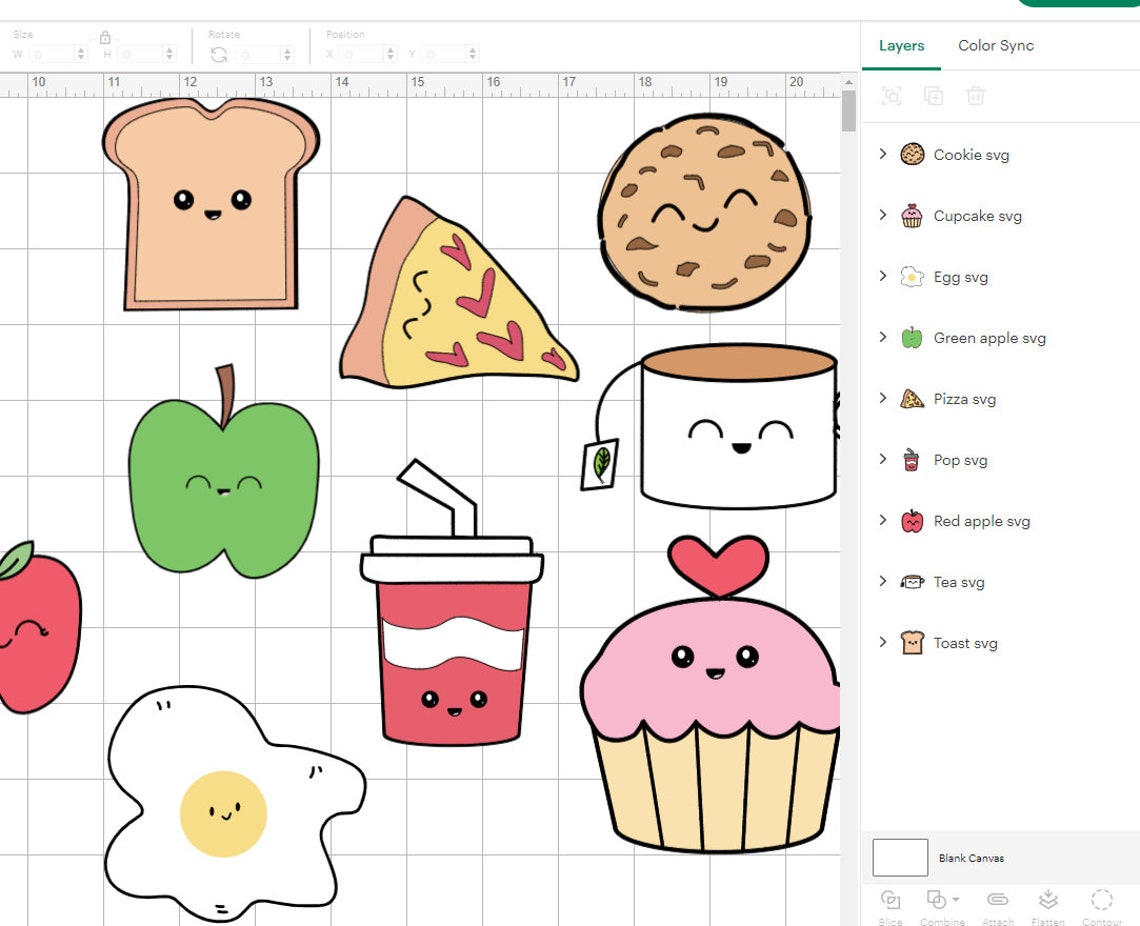
Task: Click the Width size input field
Action: pos(52,54)
